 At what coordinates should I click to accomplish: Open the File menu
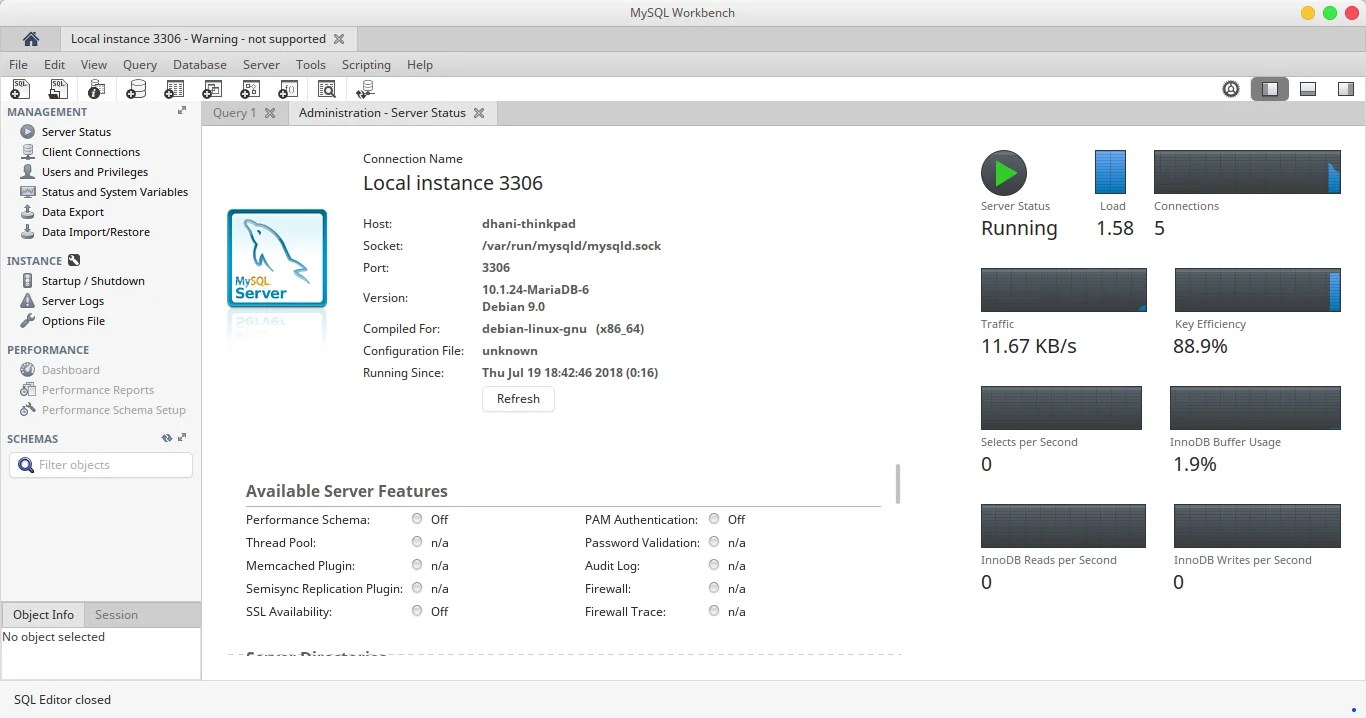pos(18,65)
